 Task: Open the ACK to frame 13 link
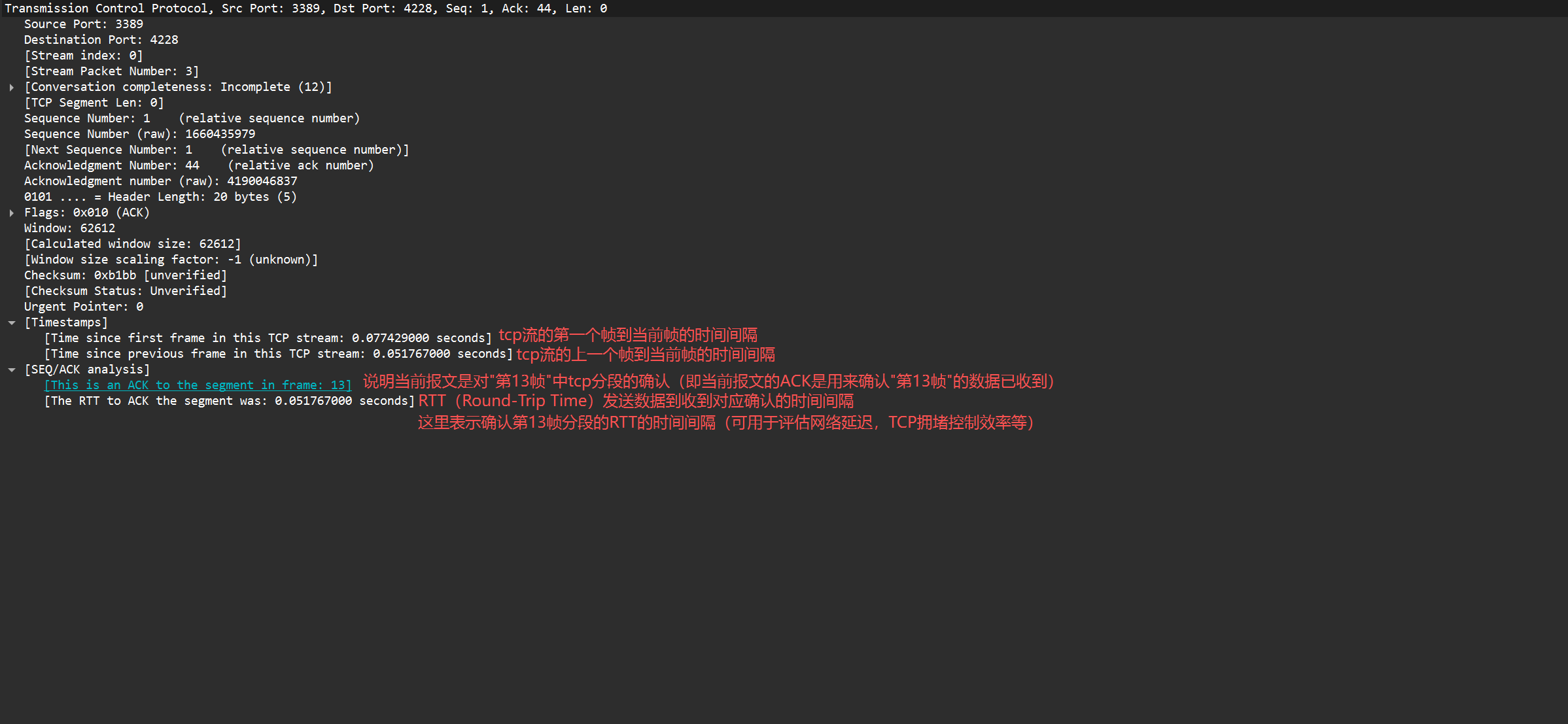pos(198,385)
